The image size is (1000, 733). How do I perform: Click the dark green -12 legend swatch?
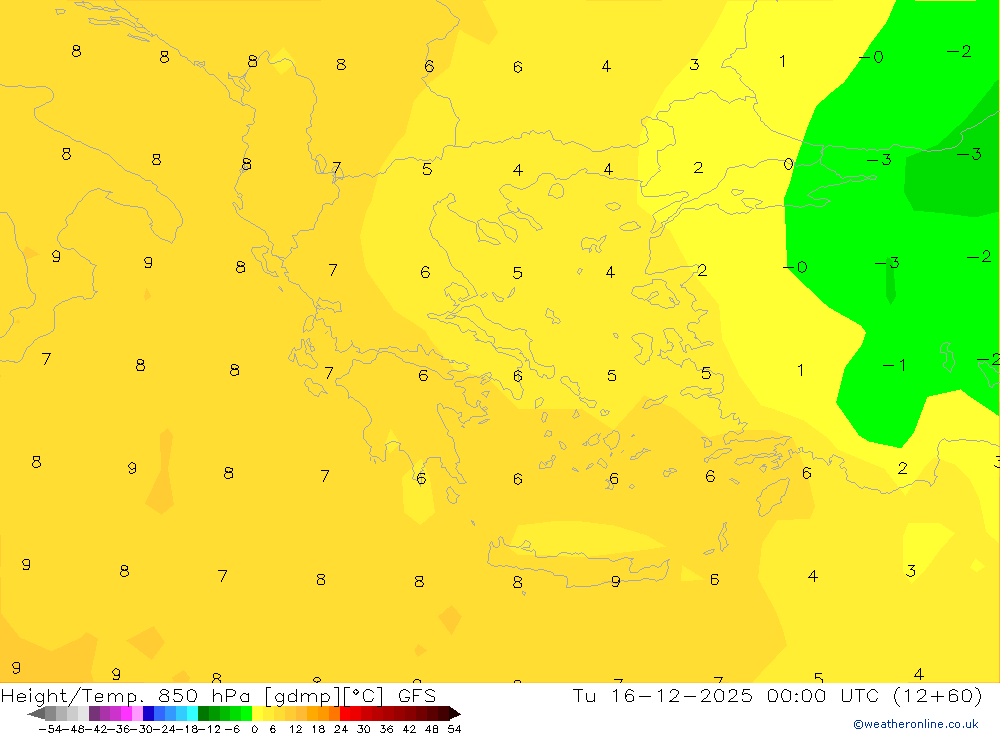(x=203, y=713)
